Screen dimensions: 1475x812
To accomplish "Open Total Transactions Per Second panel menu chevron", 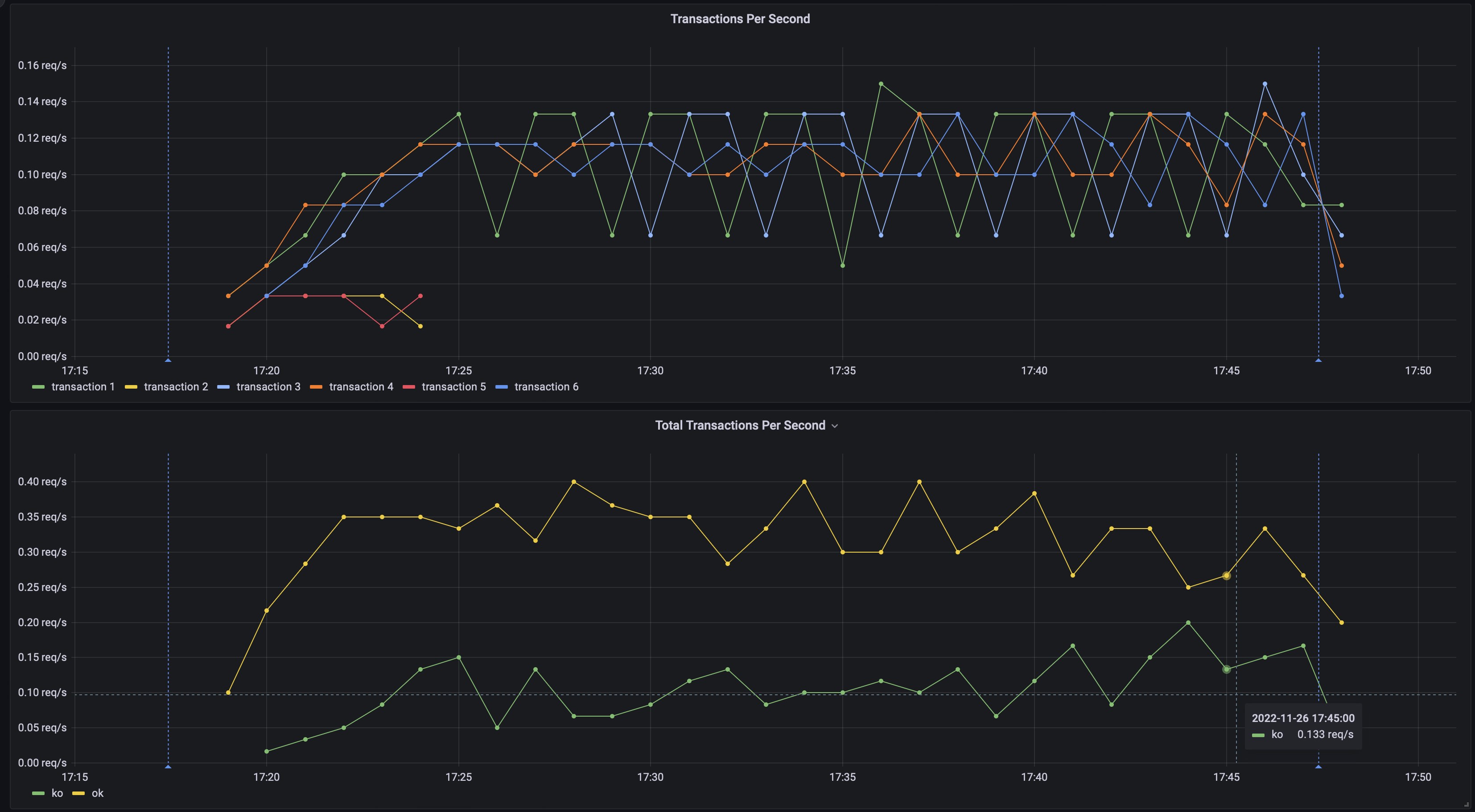I will pyautogui.click(x=834, y=426).
